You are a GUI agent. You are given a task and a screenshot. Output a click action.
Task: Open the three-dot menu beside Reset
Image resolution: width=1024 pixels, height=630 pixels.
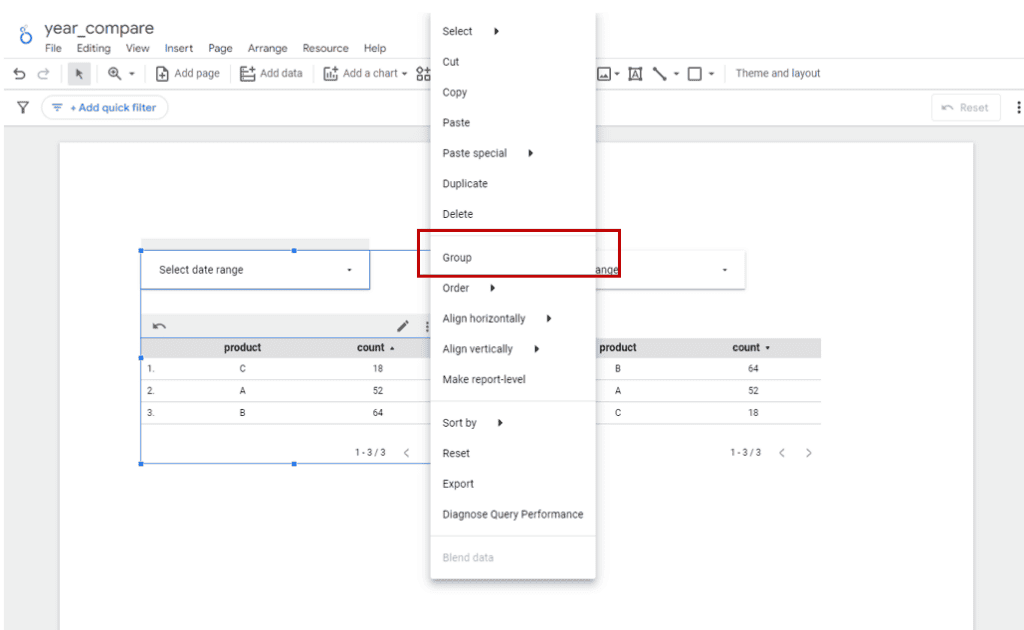[1018, 108]
